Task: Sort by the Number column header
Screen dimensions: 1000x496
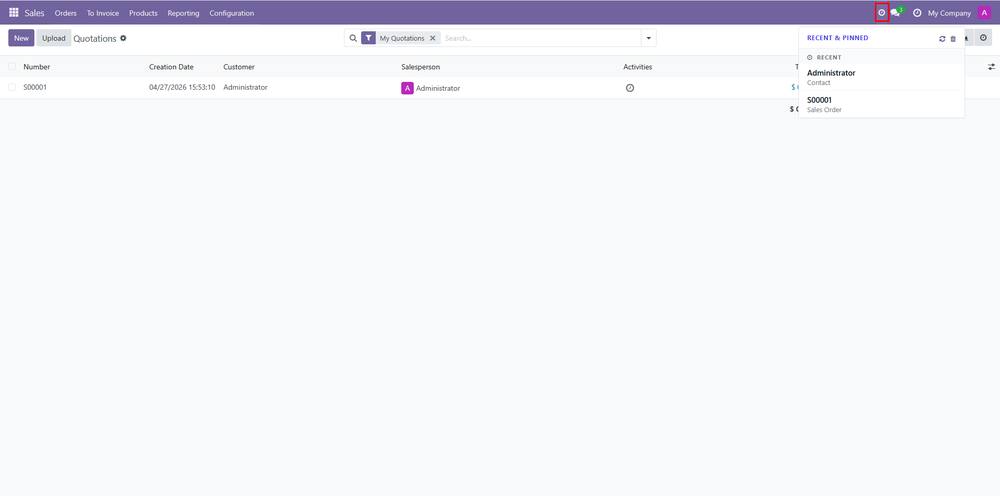Action: 36,67
